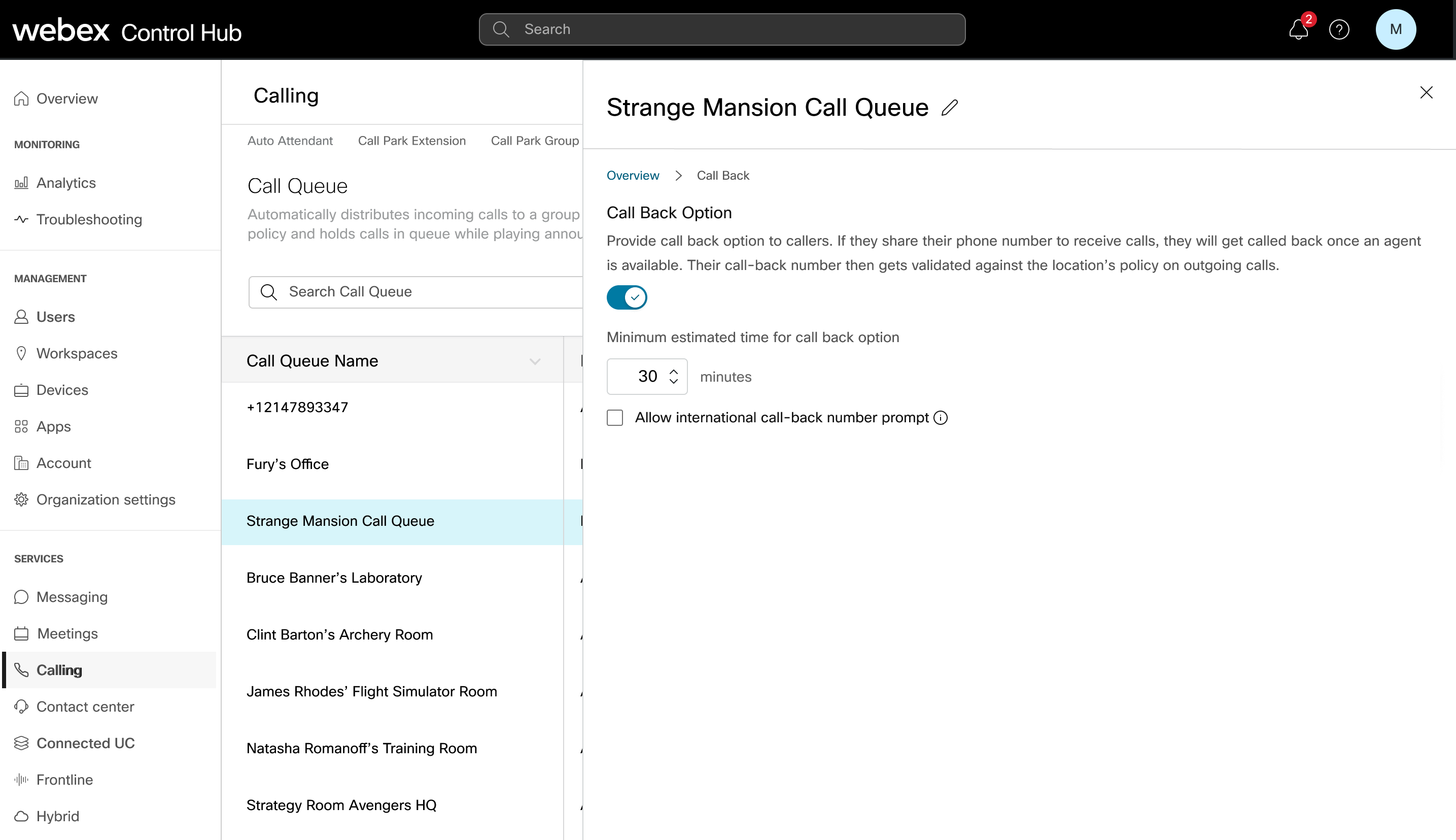This screenshot has width=1456, height=840.
Task: Click the Search Call Queue field
Action: [x=415, y=292]
